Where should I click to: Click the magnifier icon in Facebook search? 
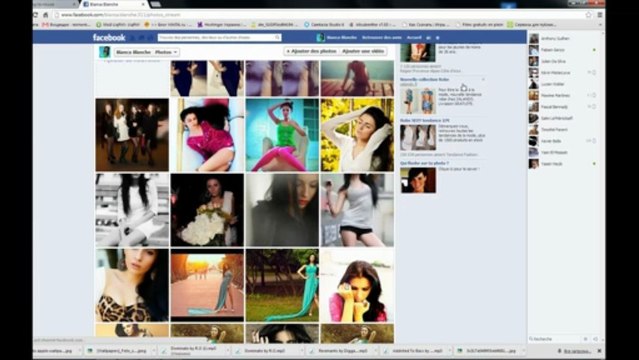click(278, 38)
